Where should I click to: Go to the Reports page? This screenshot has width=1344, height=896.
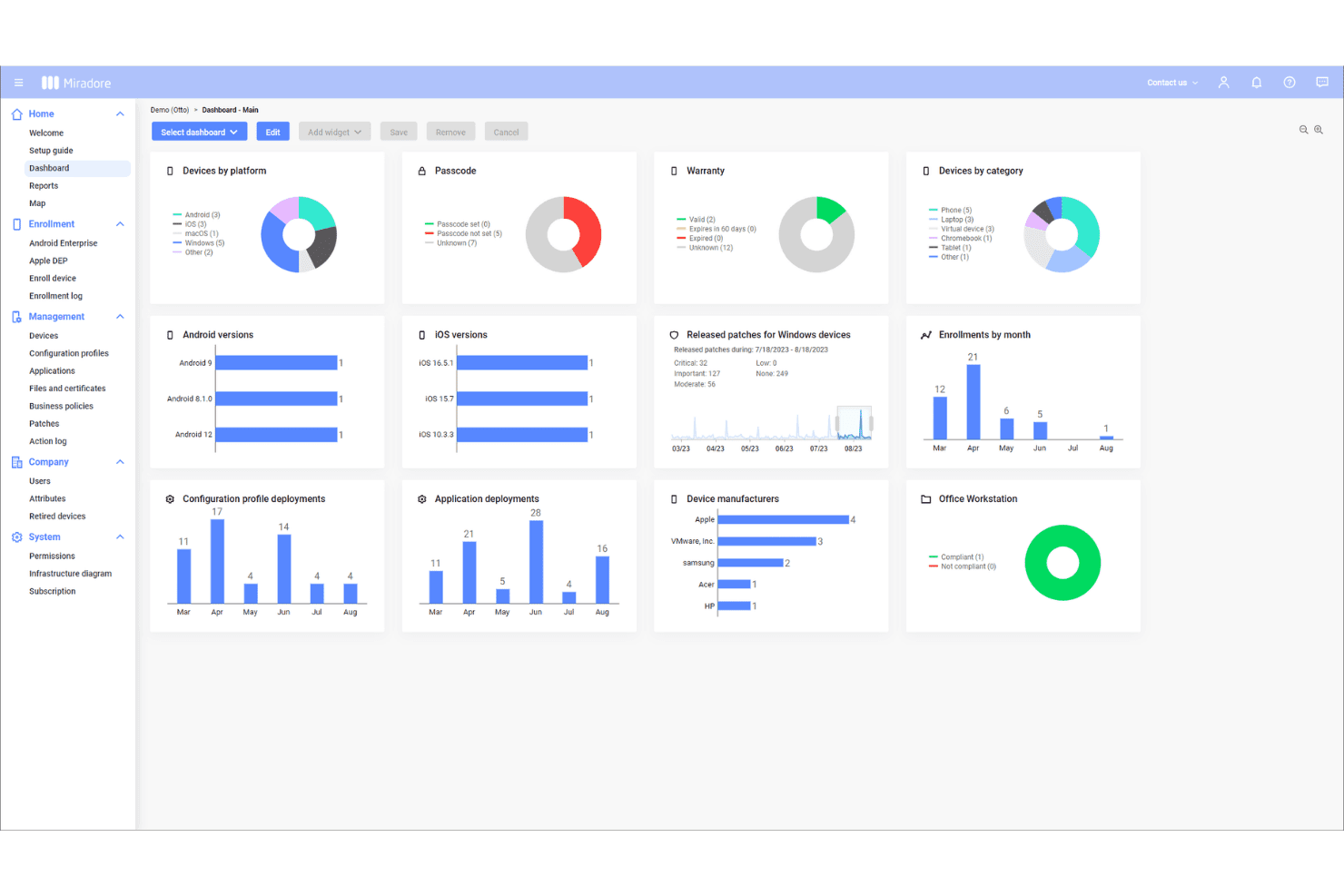click(44, 186)
